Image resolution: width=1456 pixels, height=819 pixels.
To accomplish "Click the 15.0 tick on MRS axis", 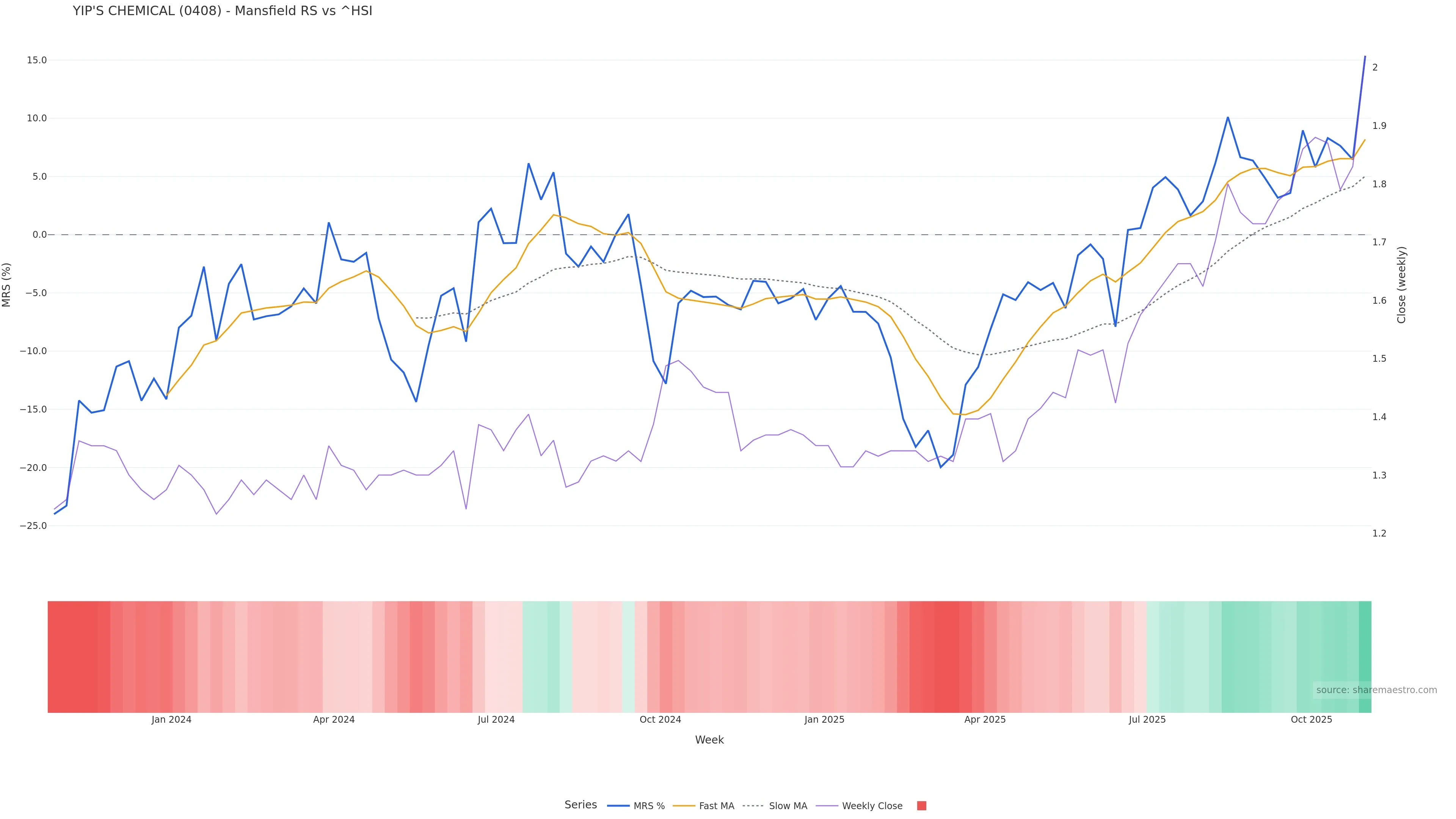I will click(x=37, y=60).
